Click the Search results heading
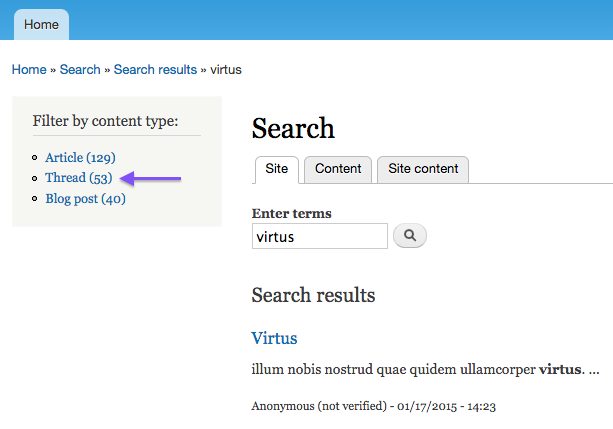Viewport: 613px width, 429px height. coord(313,295)
